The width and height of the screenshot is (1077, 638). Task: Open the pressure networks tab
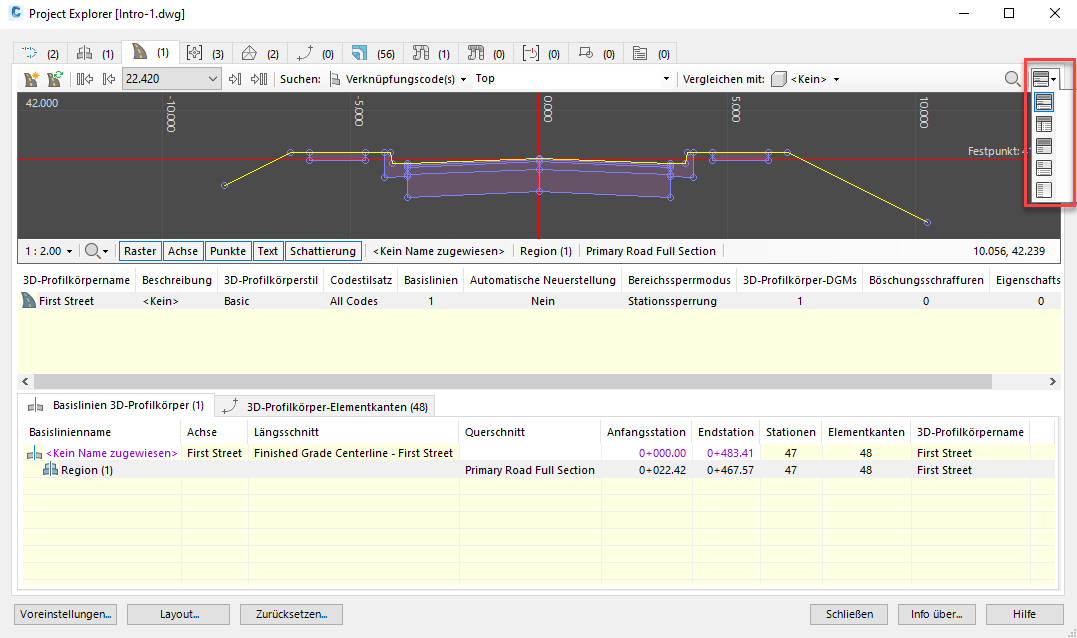486,53
